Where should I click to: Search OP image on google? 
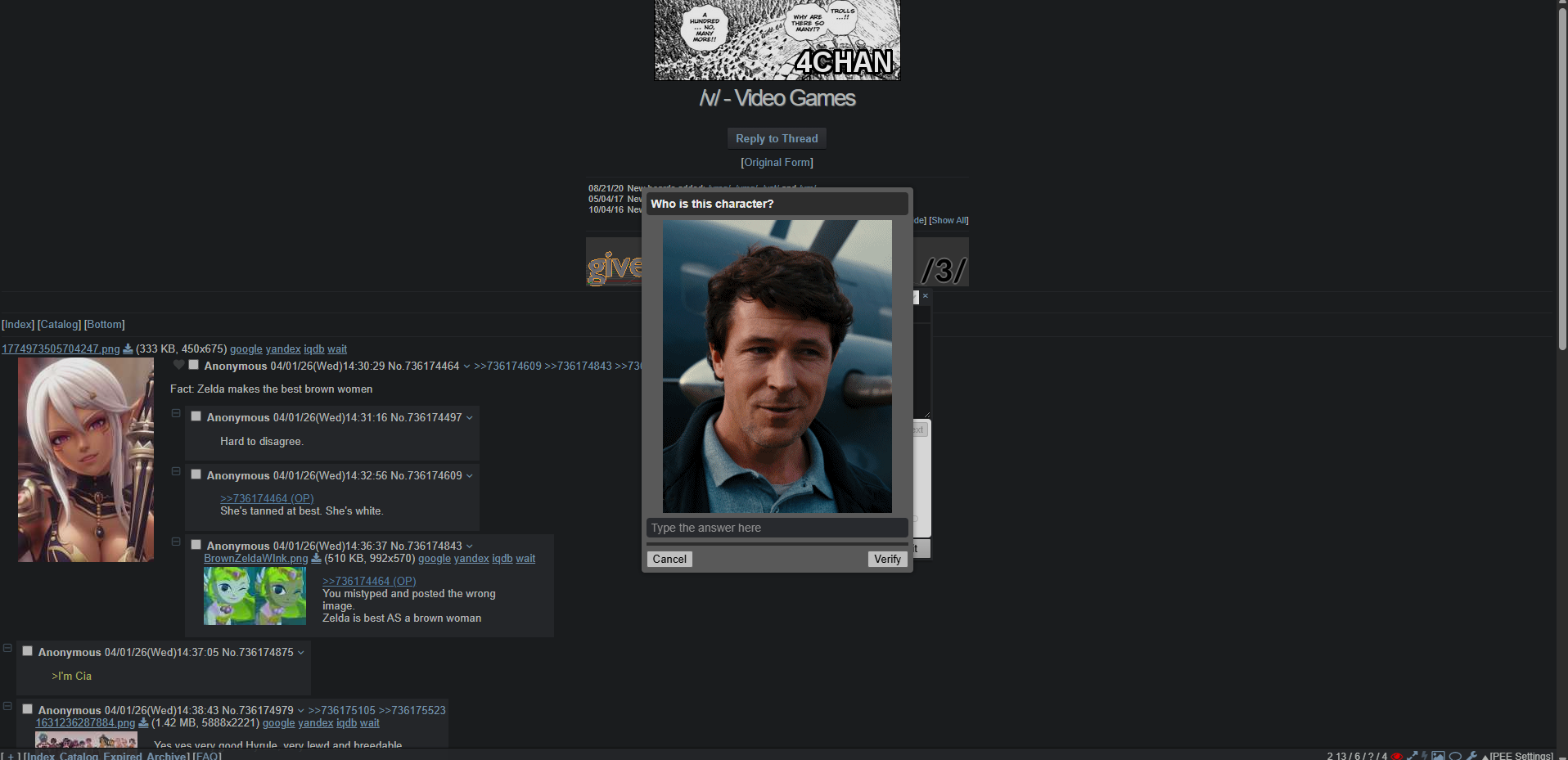[x=246, y=349]
